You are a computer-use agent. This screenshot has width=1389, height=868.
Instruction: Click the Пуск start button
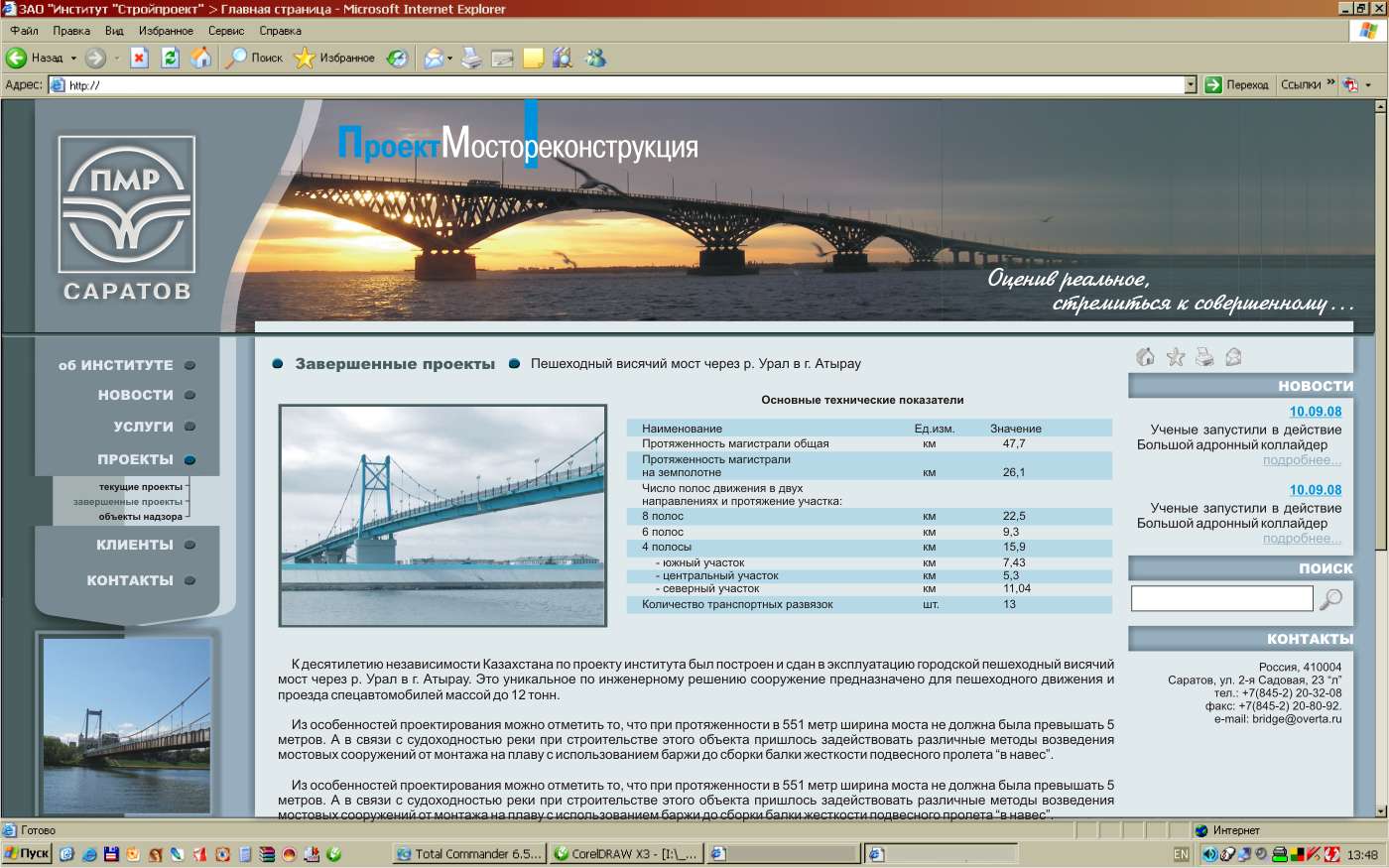27,853
